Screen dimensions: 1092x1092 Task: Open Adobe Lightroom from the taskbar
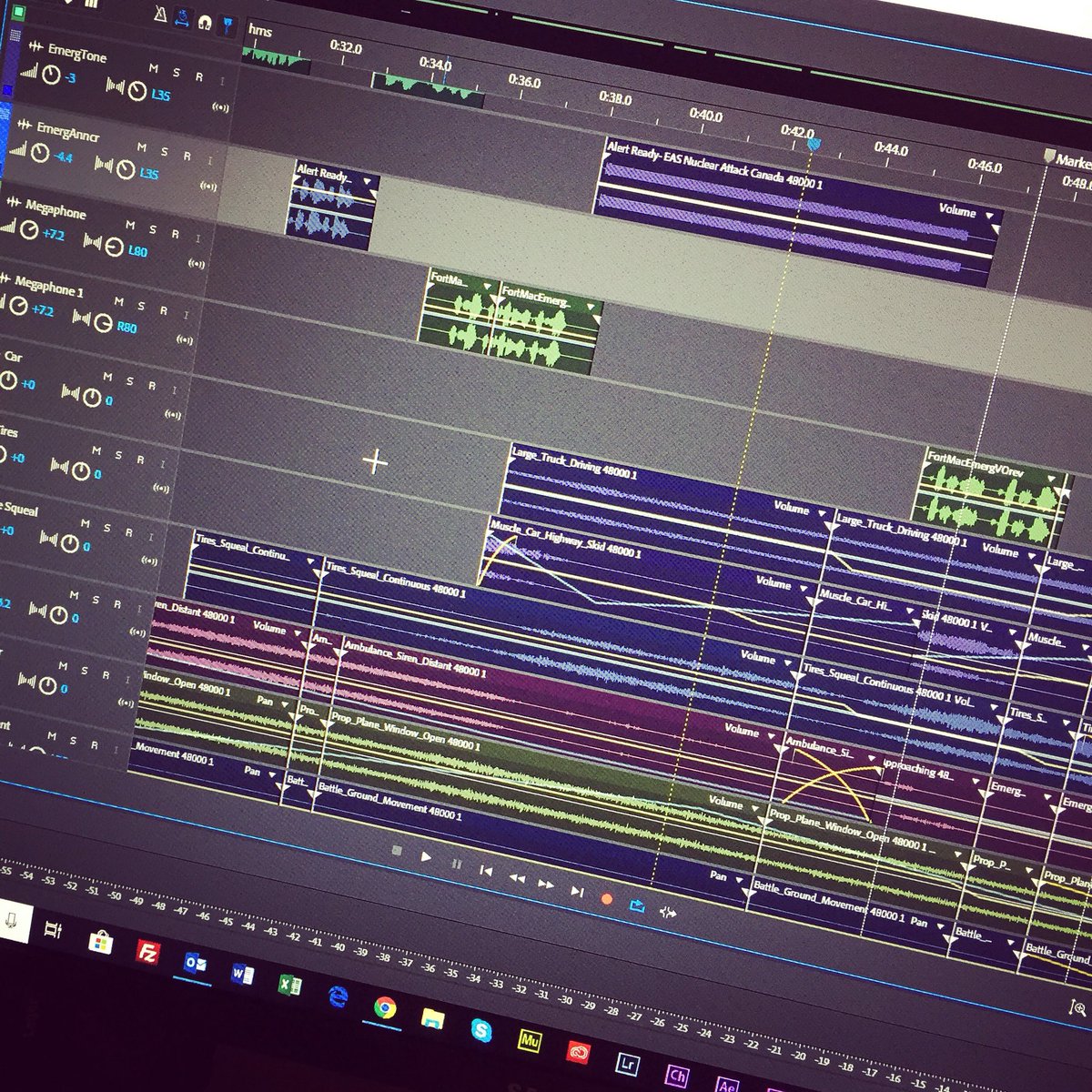627,1063
